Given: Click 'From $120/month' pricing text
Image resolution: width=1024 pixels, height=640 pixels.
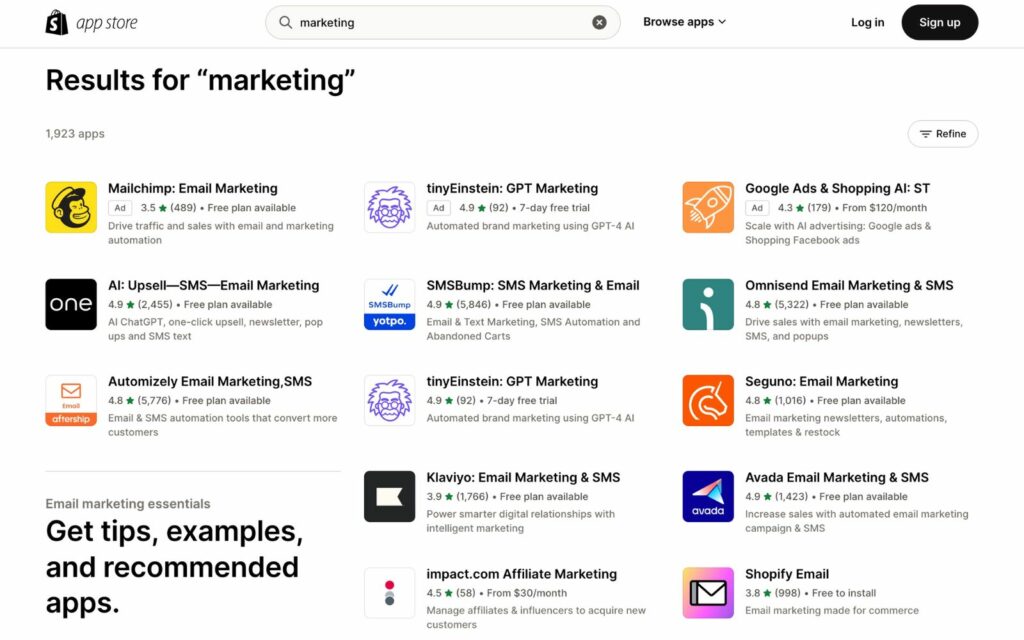Looking at the screenshot, I should point(884,208).
